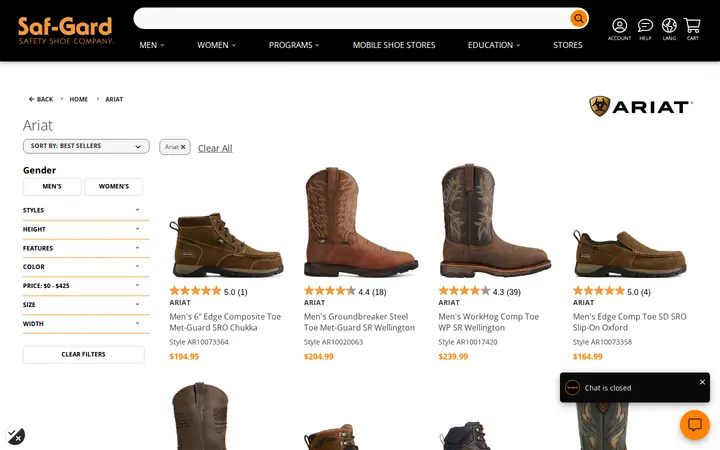Image resolution: width=720 pixels, height=450 pixels.
Task: Click the 5.0 (1) star rating
Action: click(208, 291)
